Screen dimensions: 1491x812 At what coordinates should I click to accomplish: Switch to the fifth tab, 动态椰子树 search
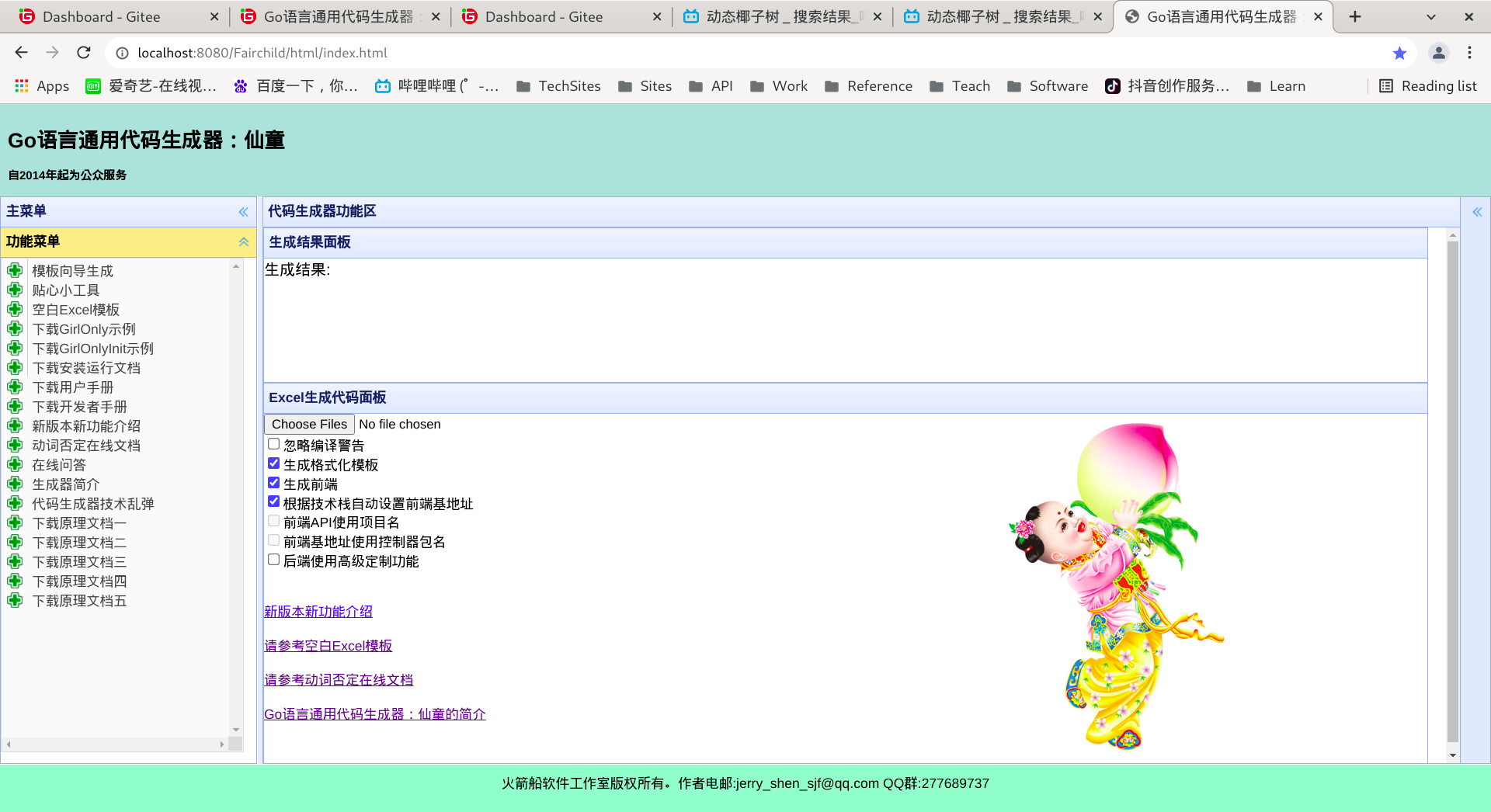pyautogui.click(x=1002, y=16)
